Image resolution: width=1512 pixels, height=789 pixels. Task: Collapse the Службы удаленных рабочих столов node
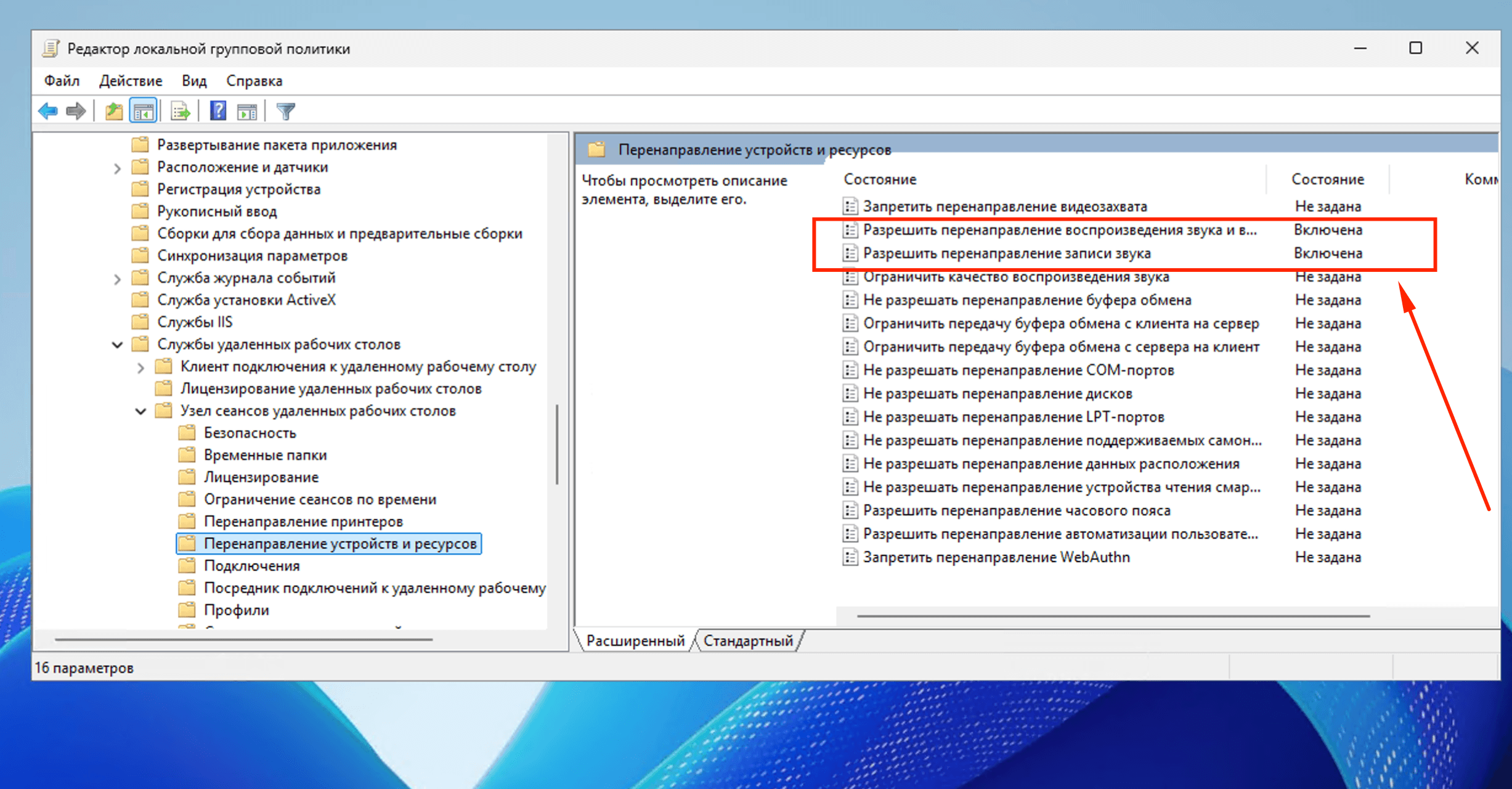tap(117, 345)
